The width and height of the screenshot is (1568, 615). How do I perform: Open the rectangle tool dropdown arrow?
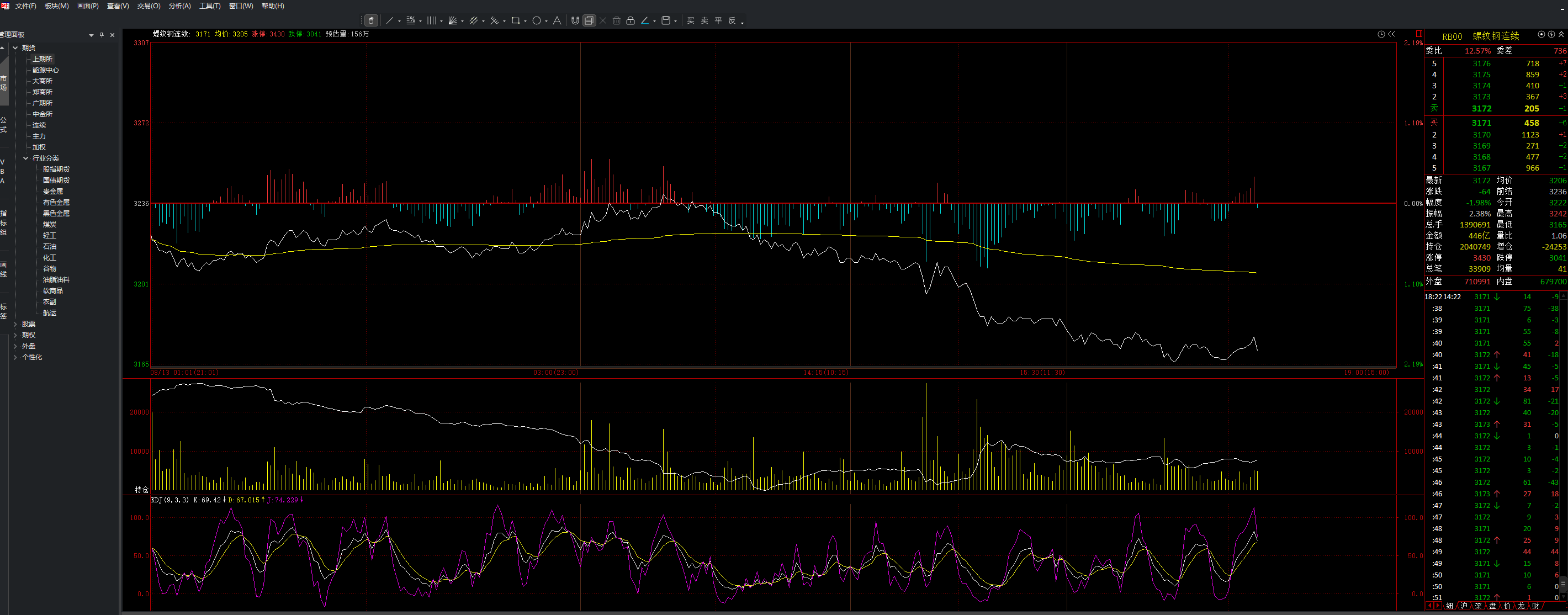525,22
